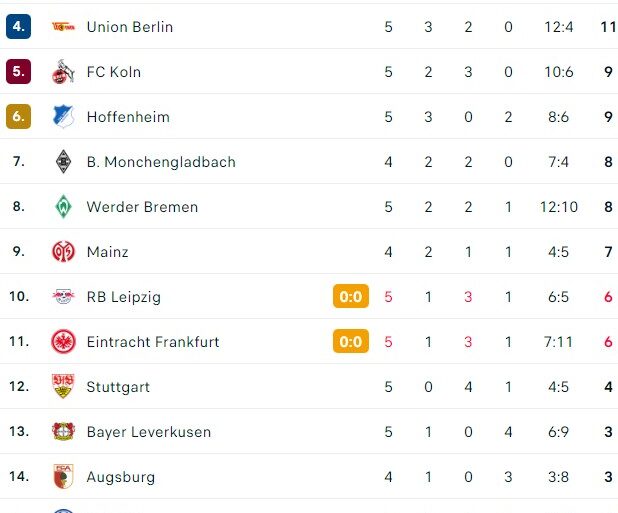Click the Werder Bremen diamond logo
This screenshot has width=618, height=513.
pos(63,207)
